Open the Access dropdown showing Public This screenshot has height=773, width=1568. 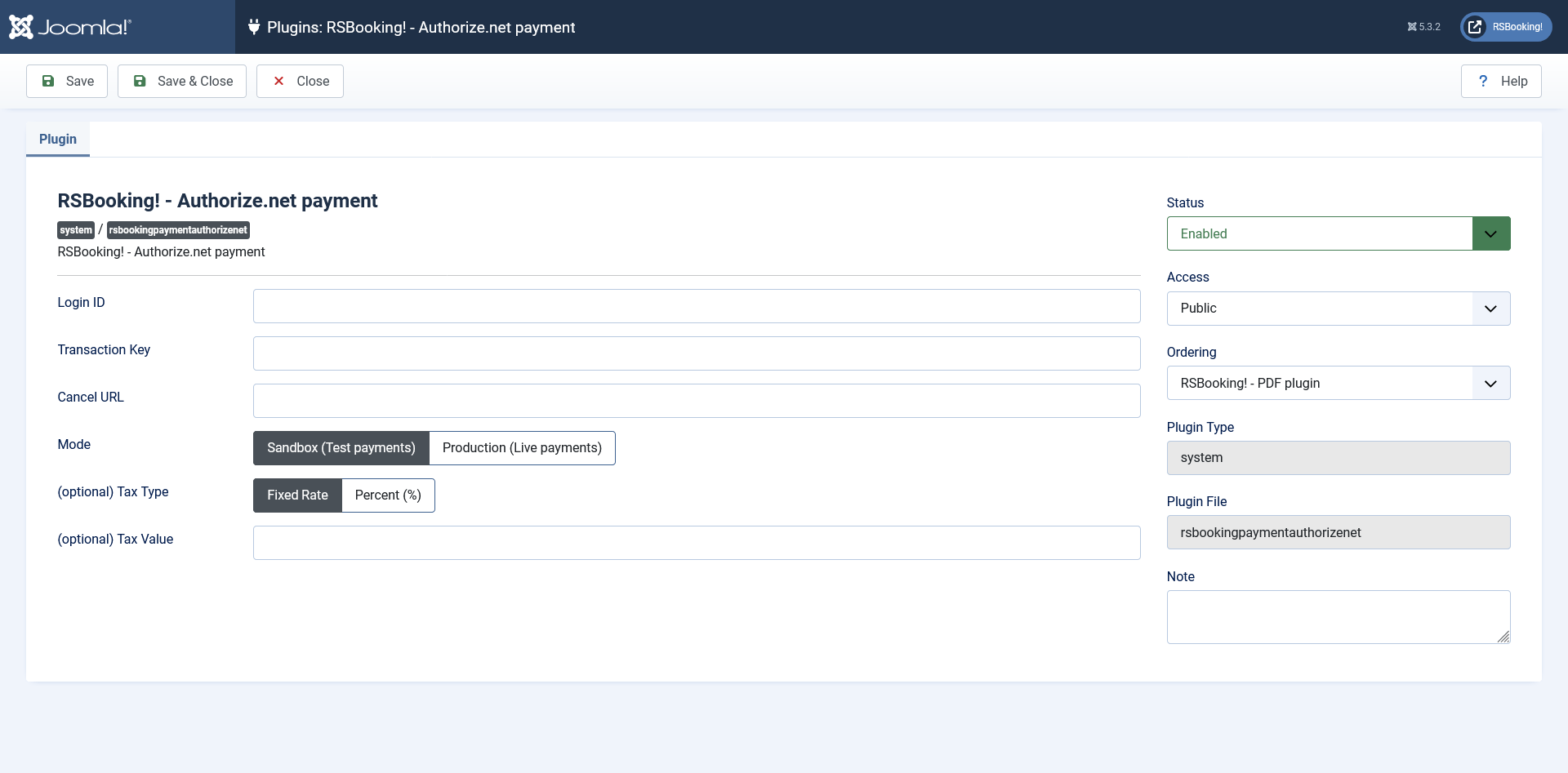click(1339, 309)
